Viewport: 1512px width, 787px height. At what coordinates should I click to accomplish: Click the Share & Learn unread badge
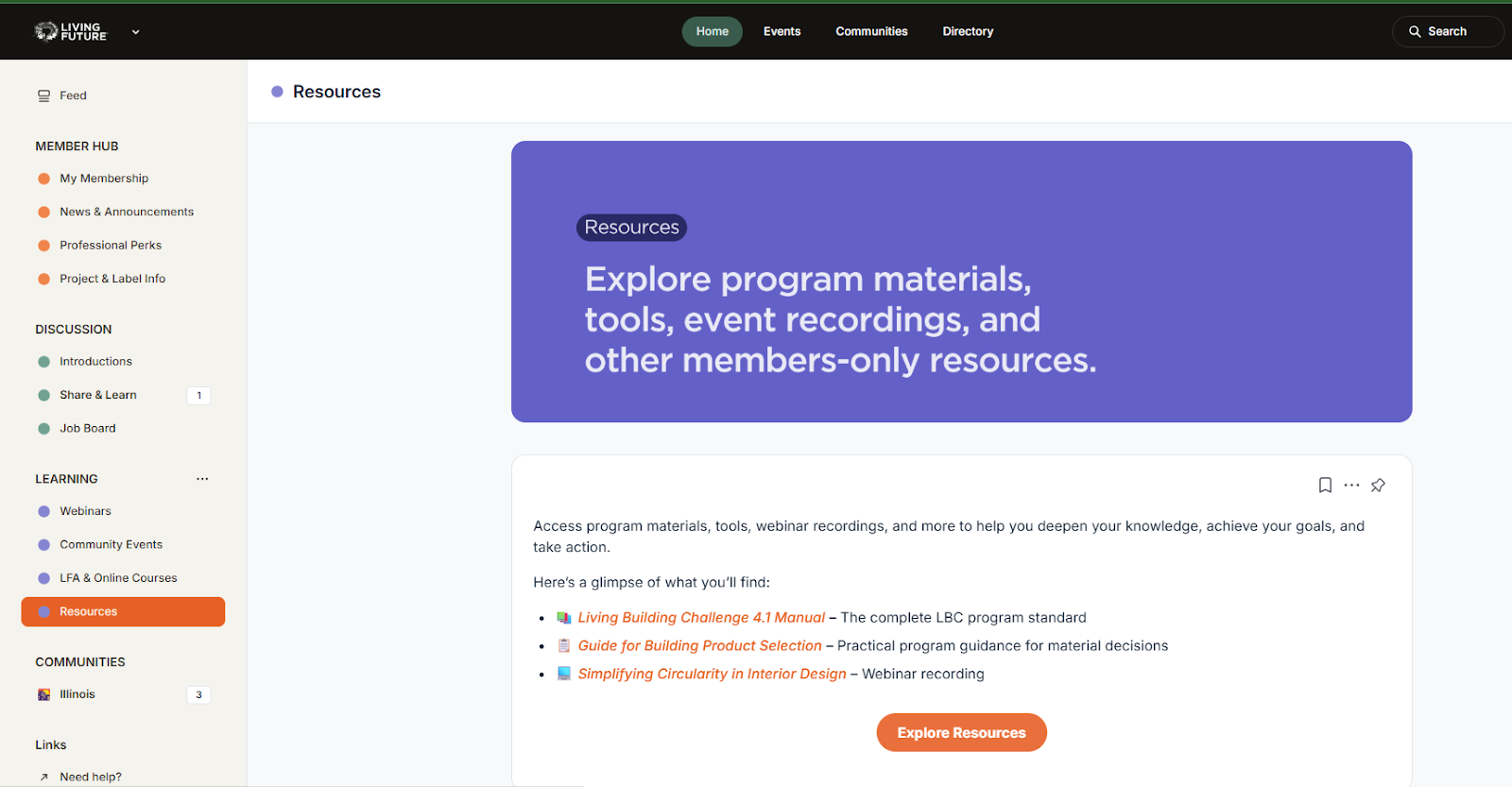(x=198, y=396)
